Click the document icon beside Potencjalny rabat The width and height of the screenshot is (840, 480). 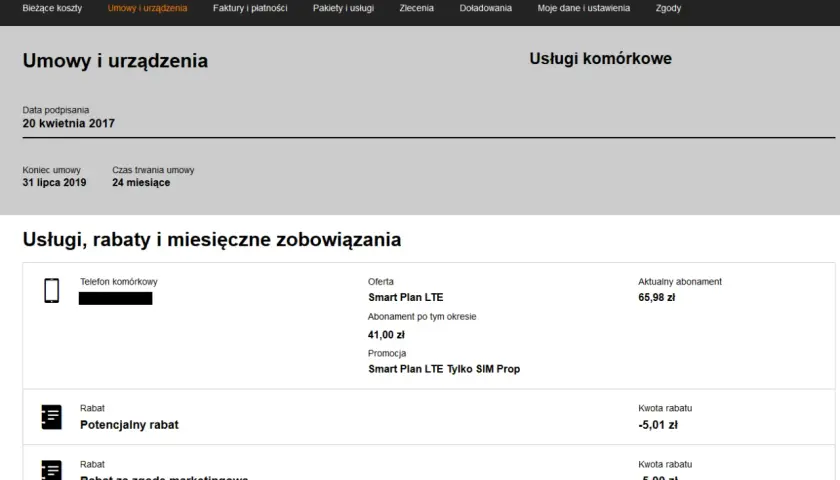point(51,417)
